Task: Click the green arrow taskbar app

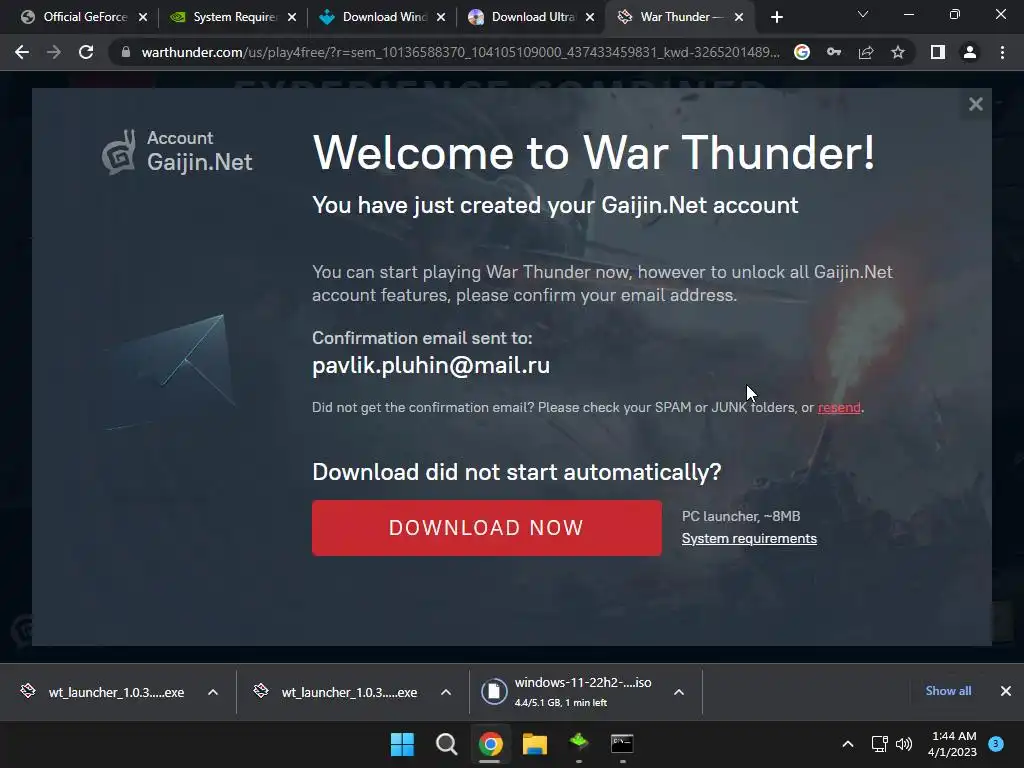Action: pyautogui.click(x=579, y=743)
